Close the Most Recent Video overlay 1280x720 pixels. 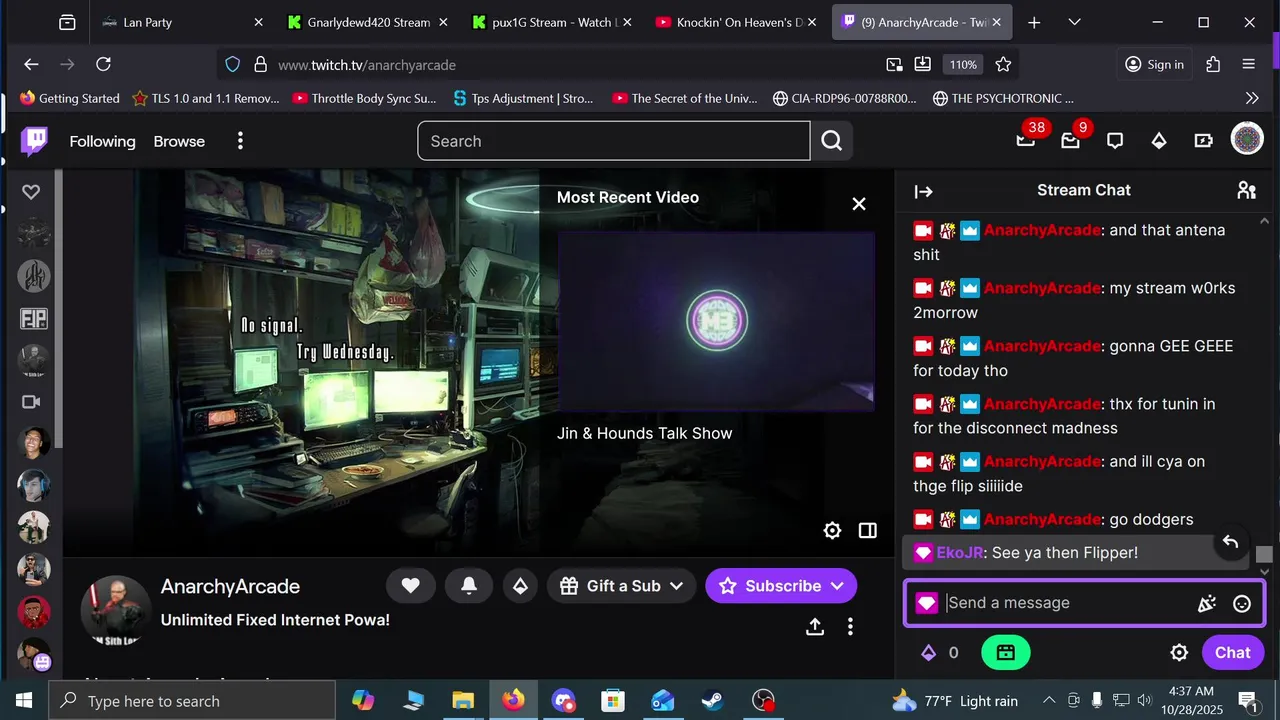click(859, 204)
